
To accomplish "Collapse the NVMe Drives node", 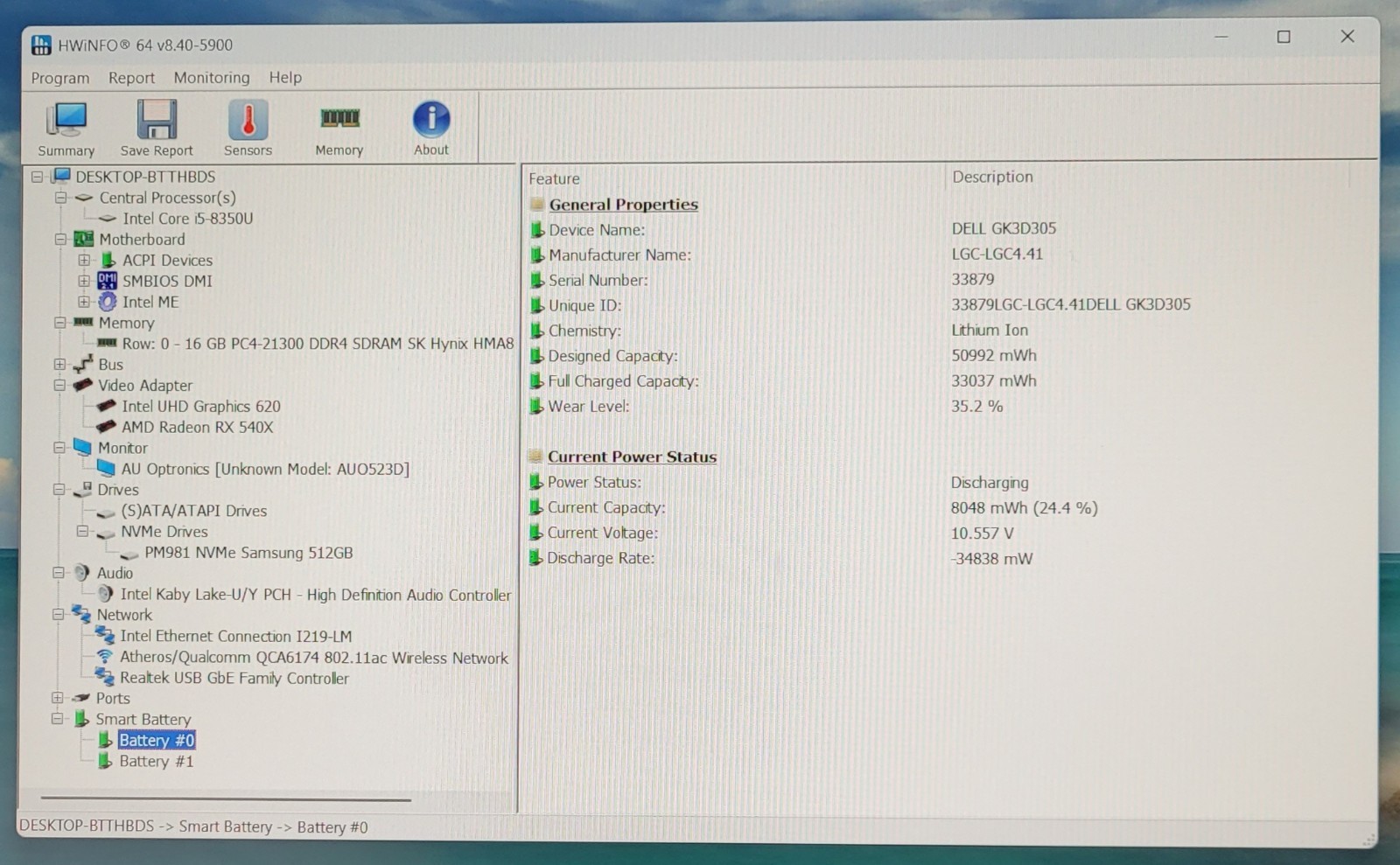I will 82,531.
